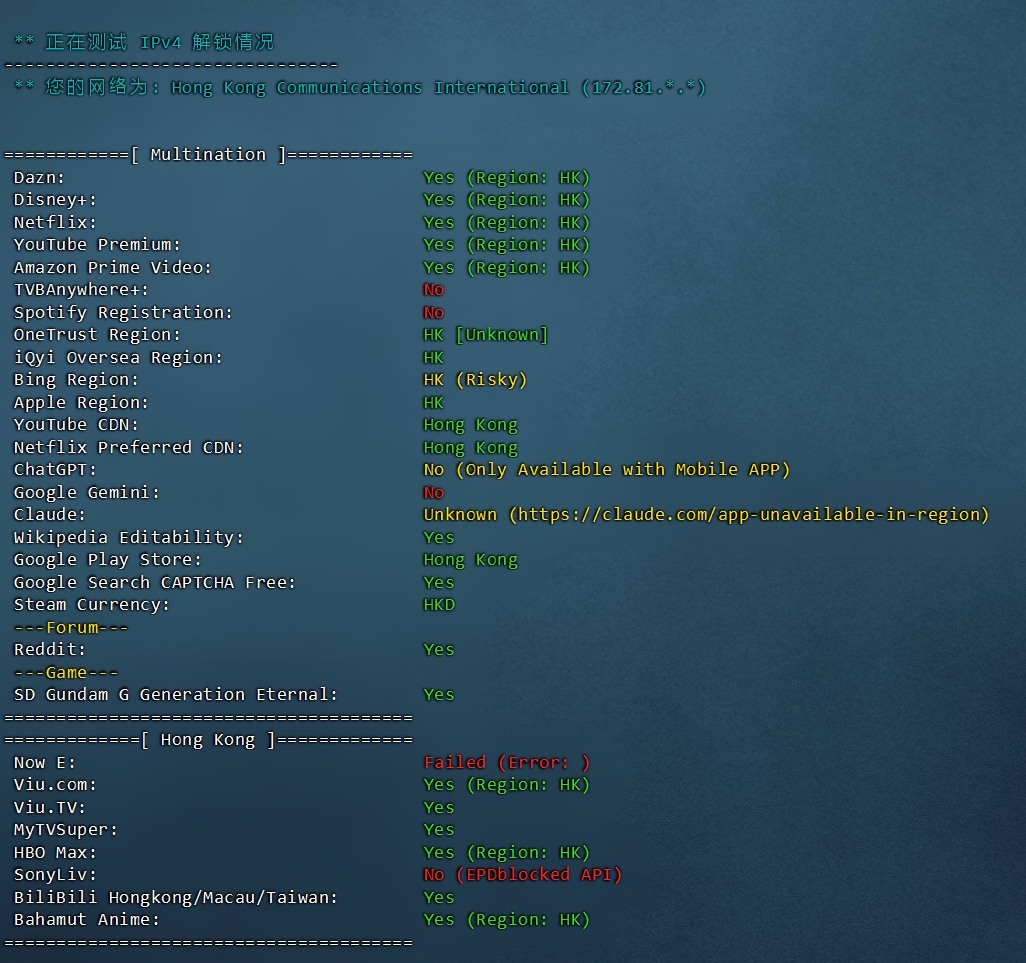Click the red No beside TVBAnywhere+
Screen dimensions: 1026x963
[434, 290]
